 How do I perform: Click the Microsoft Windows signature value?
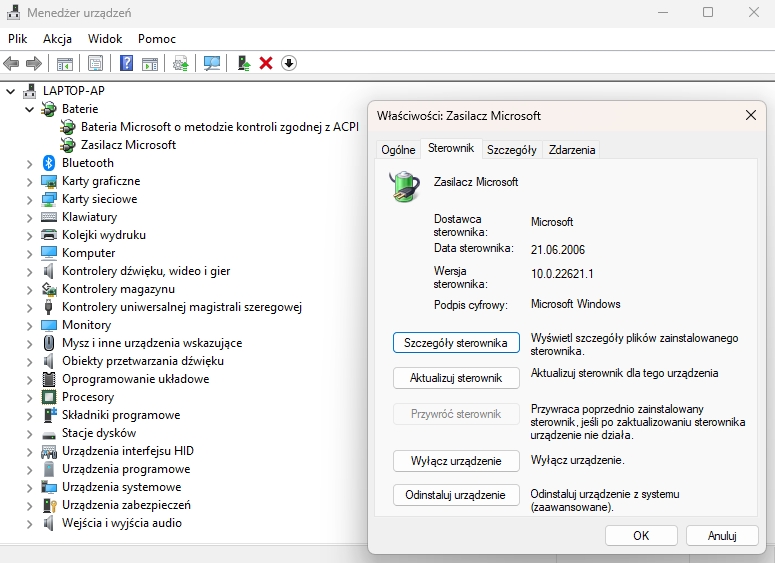click(x=576, y=304)
